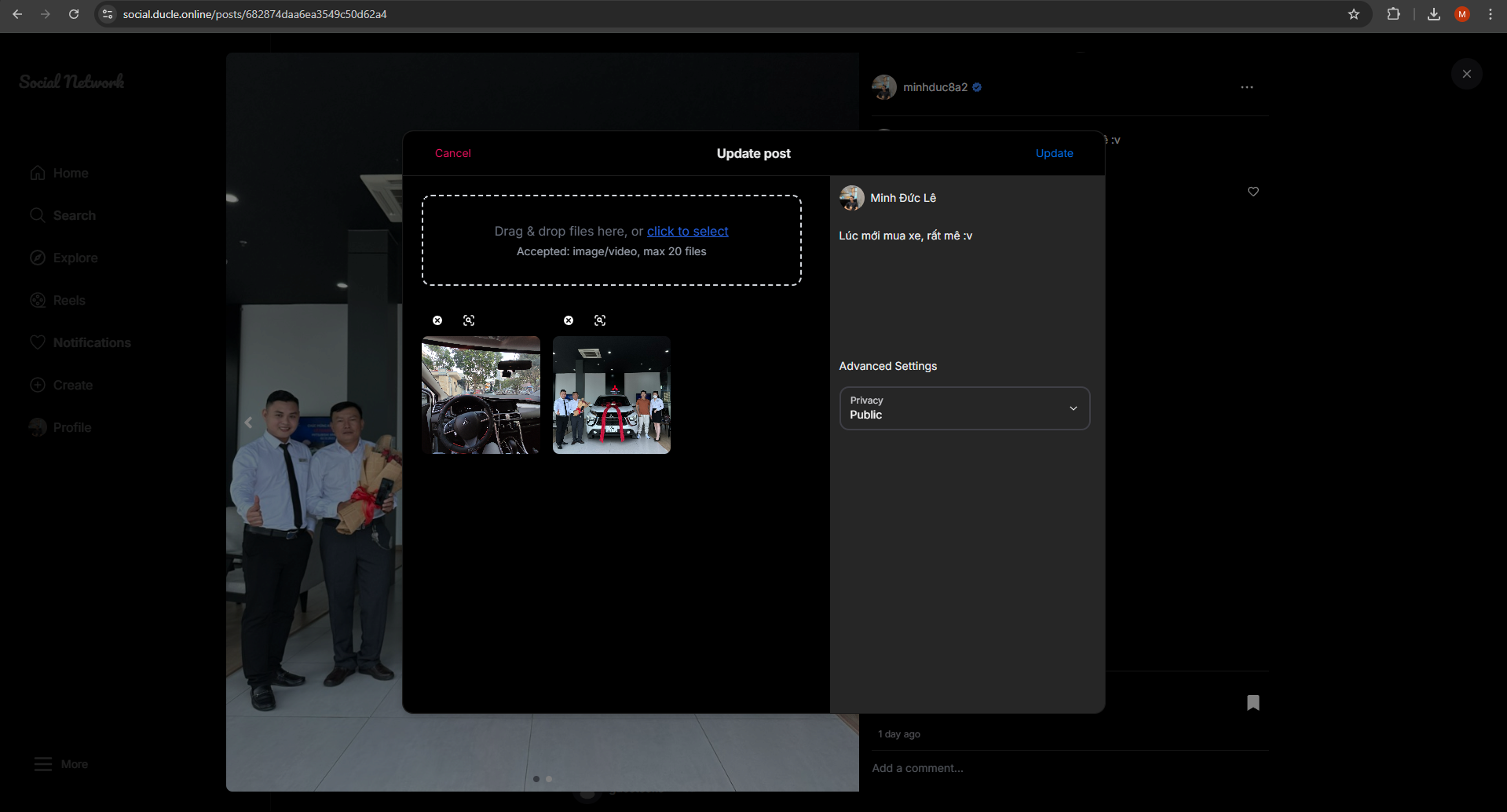The image size is (1507, 812).
Task: Remove the showroom group photo with X
Action: coord(569,320)
